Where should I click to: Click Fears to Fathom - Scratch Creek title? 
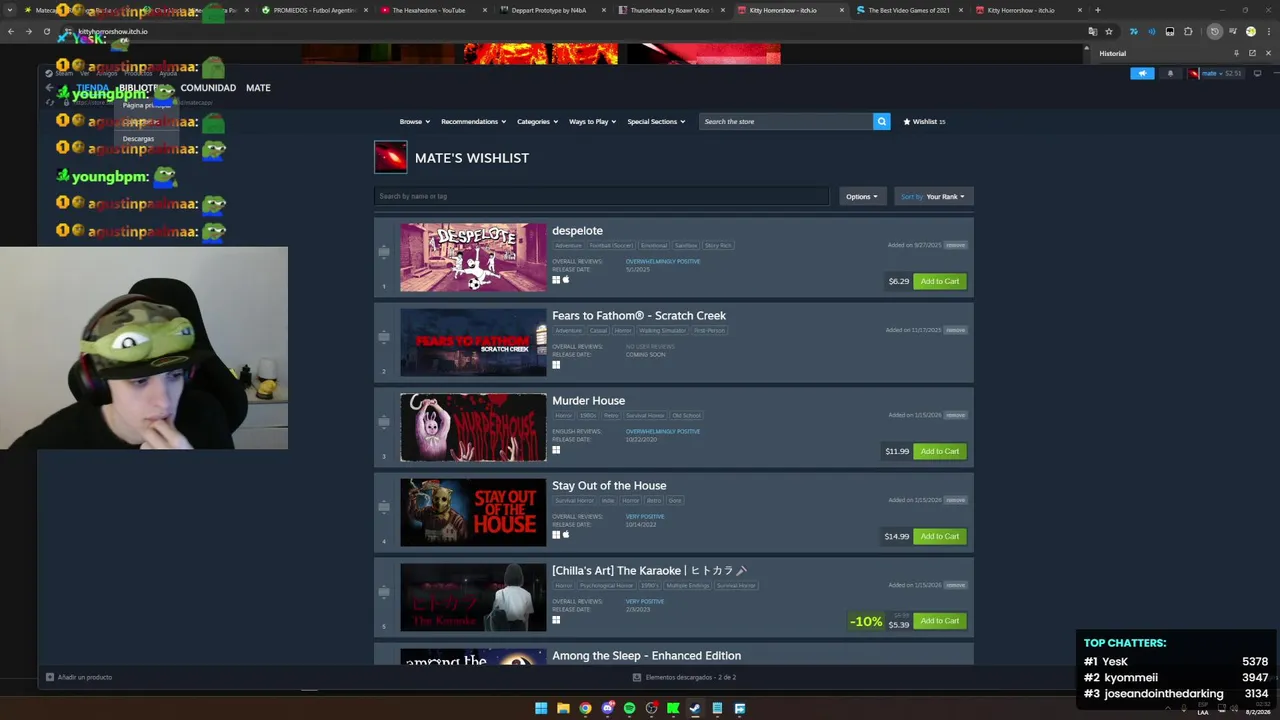point(639,315)
